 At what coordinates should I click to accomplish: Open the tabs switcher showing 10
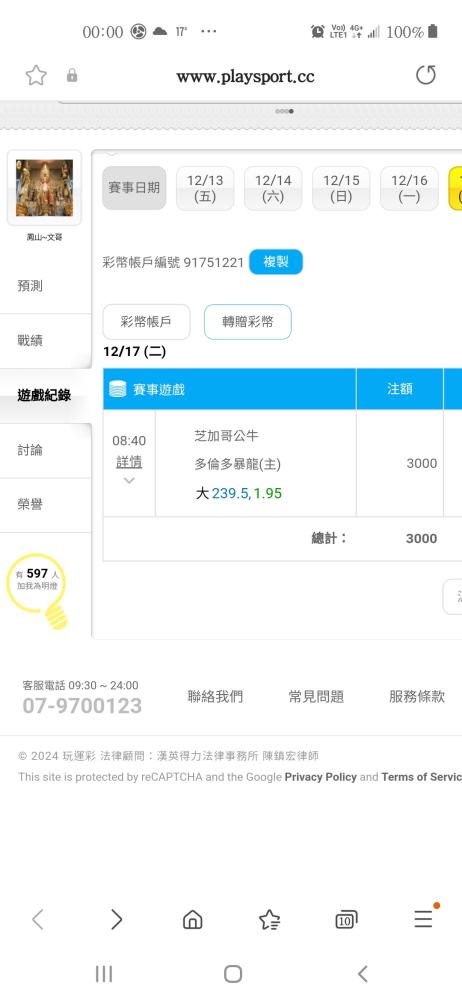point(346,919)
